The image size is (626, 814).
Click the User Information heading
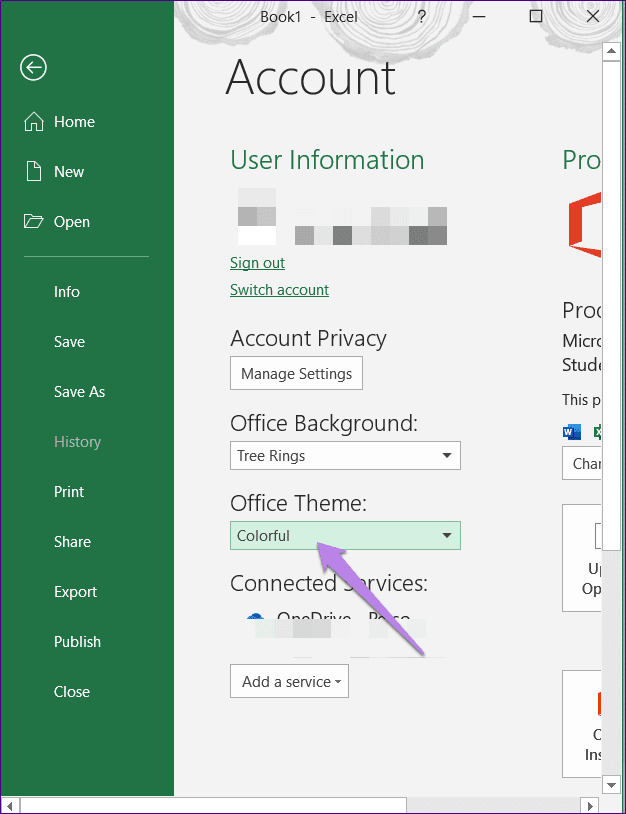click(327, 159)
